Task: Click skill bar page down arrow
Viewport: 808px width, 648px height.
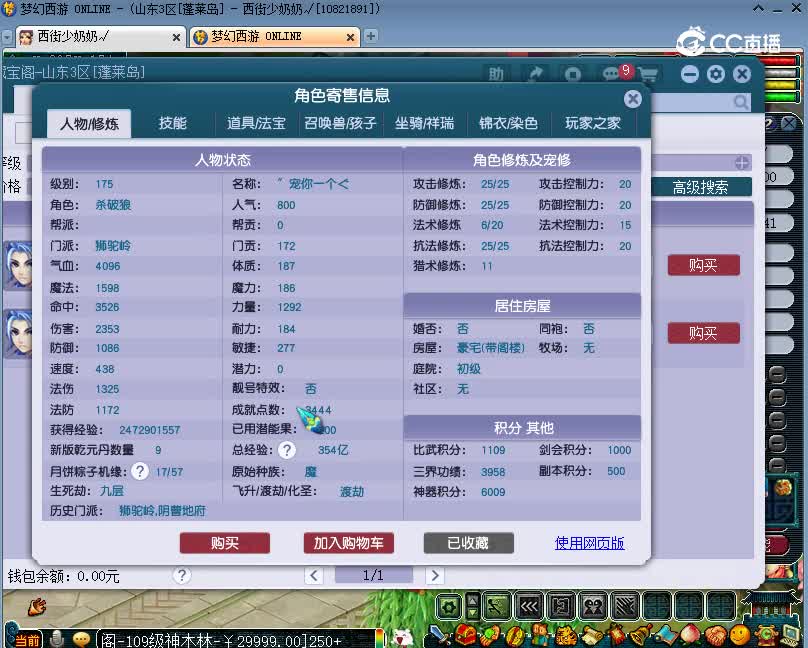Action: click(473, 613)
